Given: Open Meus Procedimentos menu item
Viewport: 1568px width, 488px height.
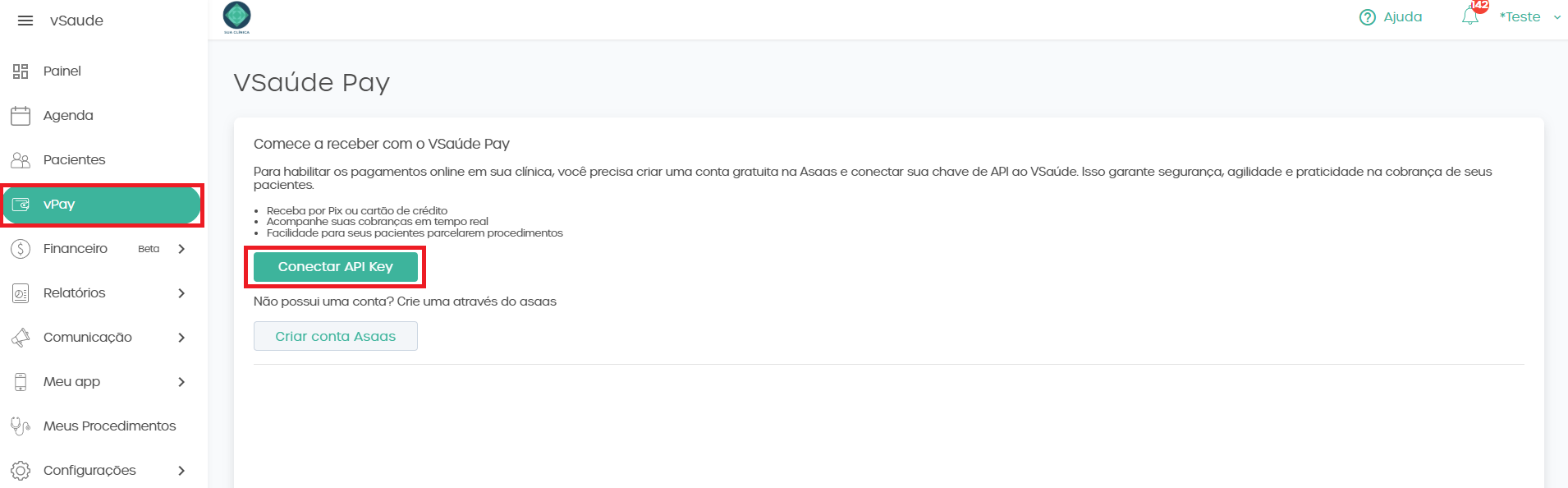Looking at the screenshot, I should [100, 426].
